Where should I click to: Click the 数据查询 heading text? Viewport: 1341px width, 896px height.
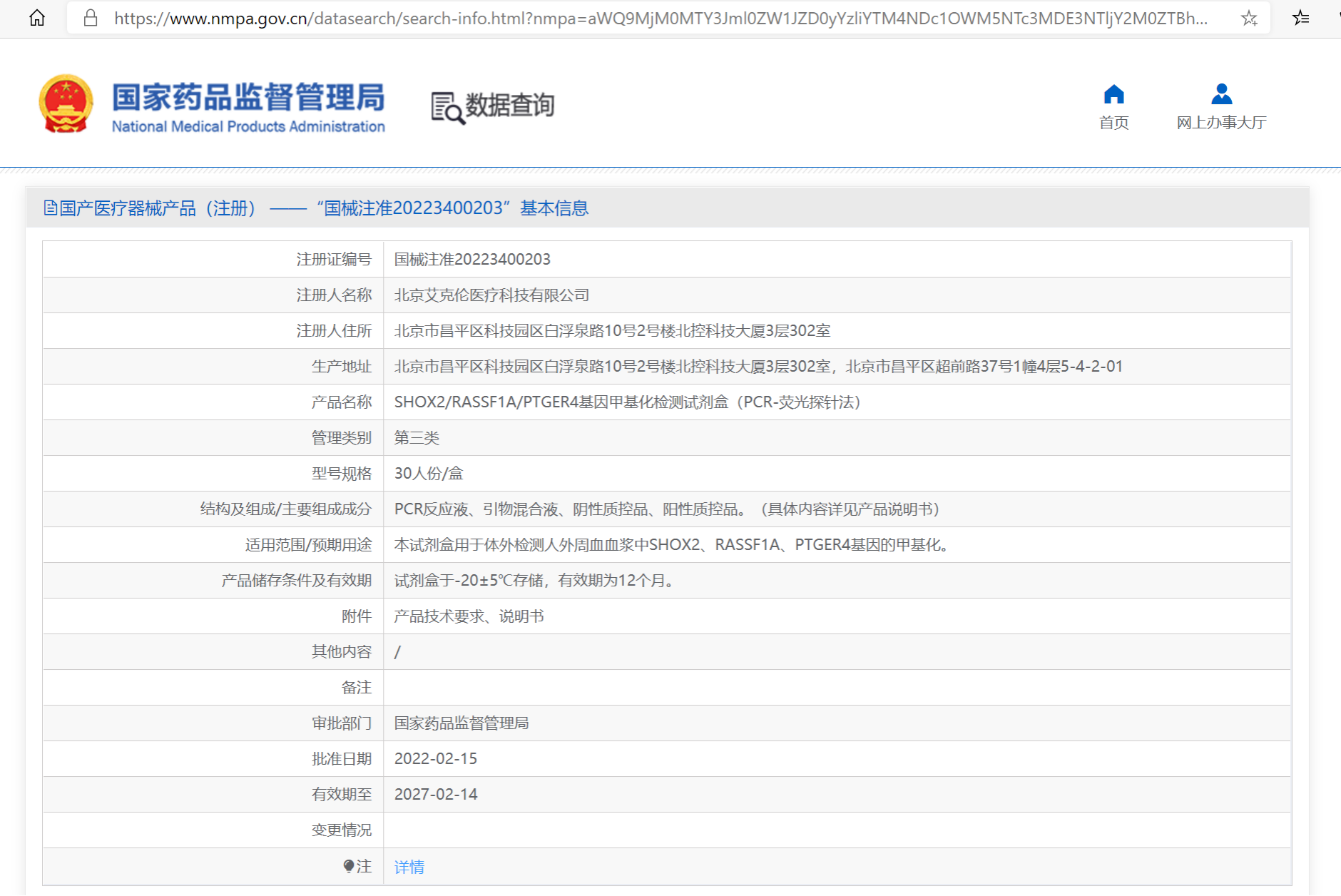click(509, 105)
